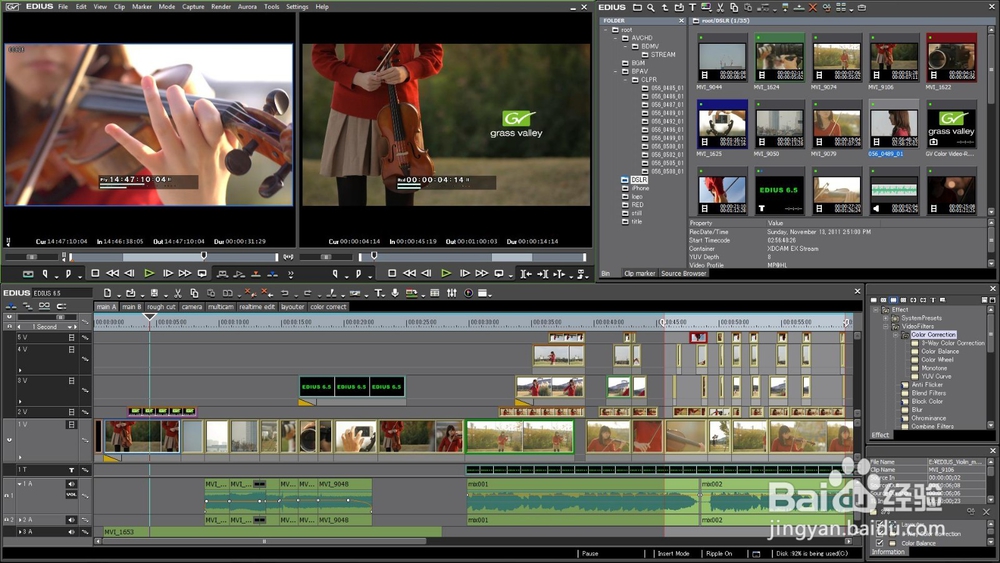Switch to the color correct sequence tab
The width and height of the screenshot is (1000, 563).
(328, 307)
